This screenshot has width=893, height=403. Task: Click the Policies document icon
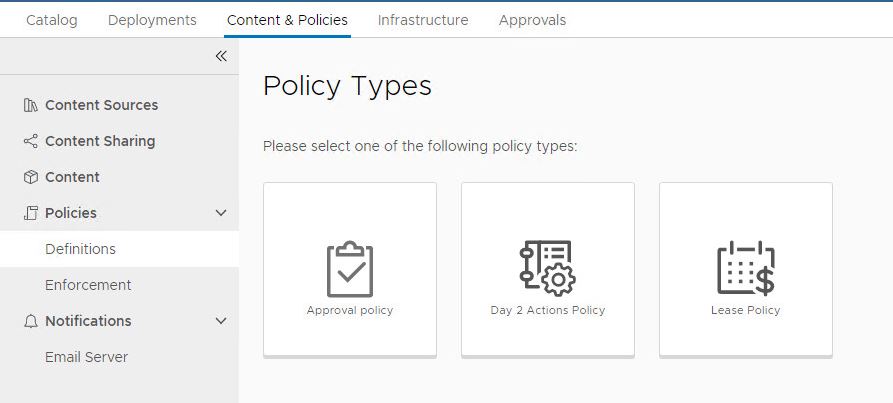[x=30, y=213]
